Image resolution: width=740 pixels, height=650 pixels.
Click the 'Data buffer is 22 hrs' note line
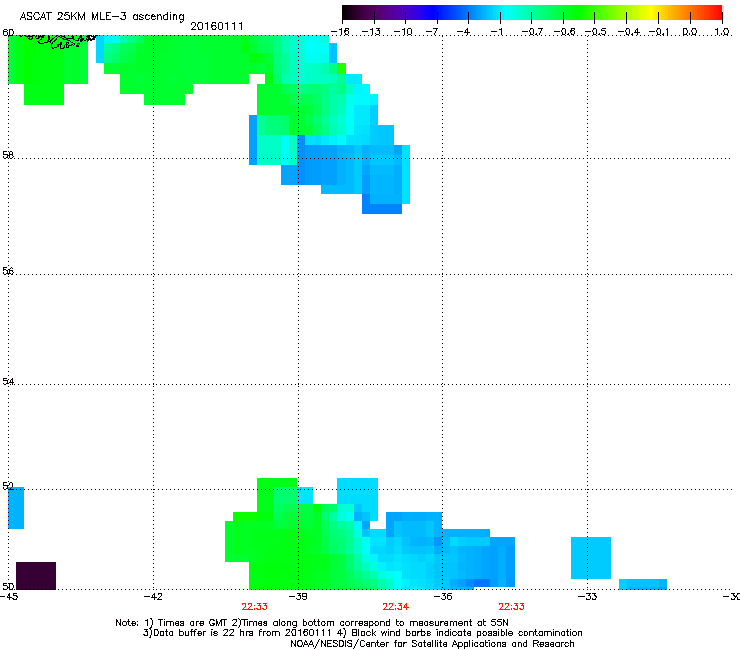coord(362,633)
